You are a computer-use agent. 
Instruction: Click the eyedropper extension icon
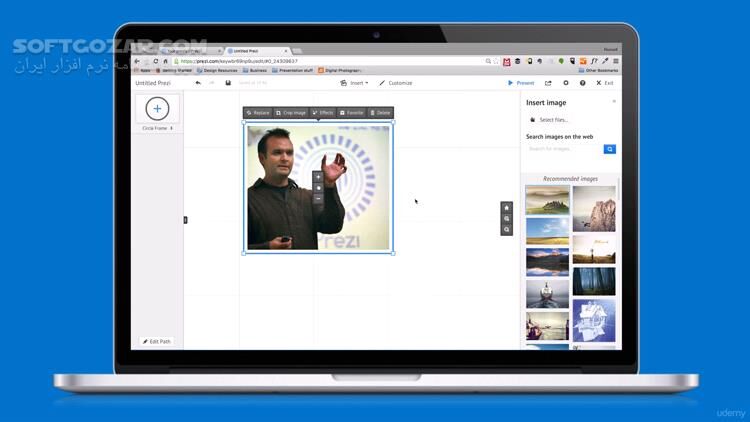[605, 61]
